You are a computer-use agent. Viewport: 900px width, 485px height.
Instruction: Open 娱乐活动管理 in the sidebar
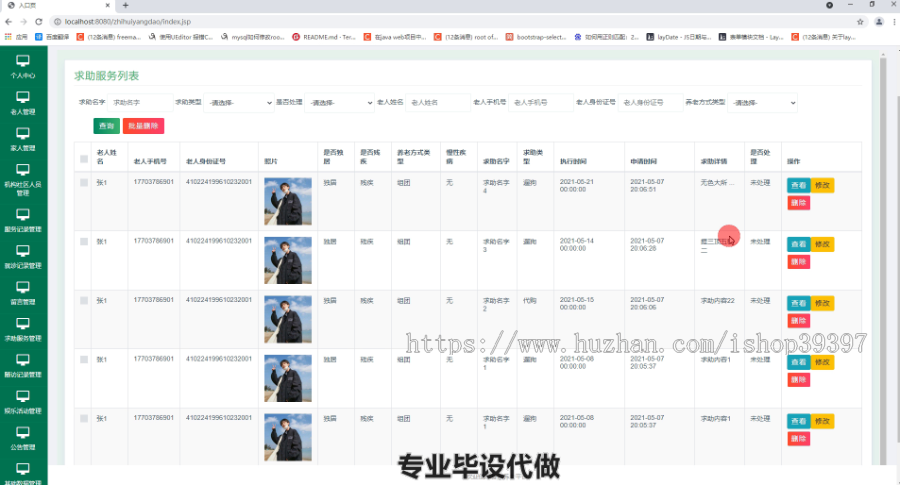[x=23, y=402]
